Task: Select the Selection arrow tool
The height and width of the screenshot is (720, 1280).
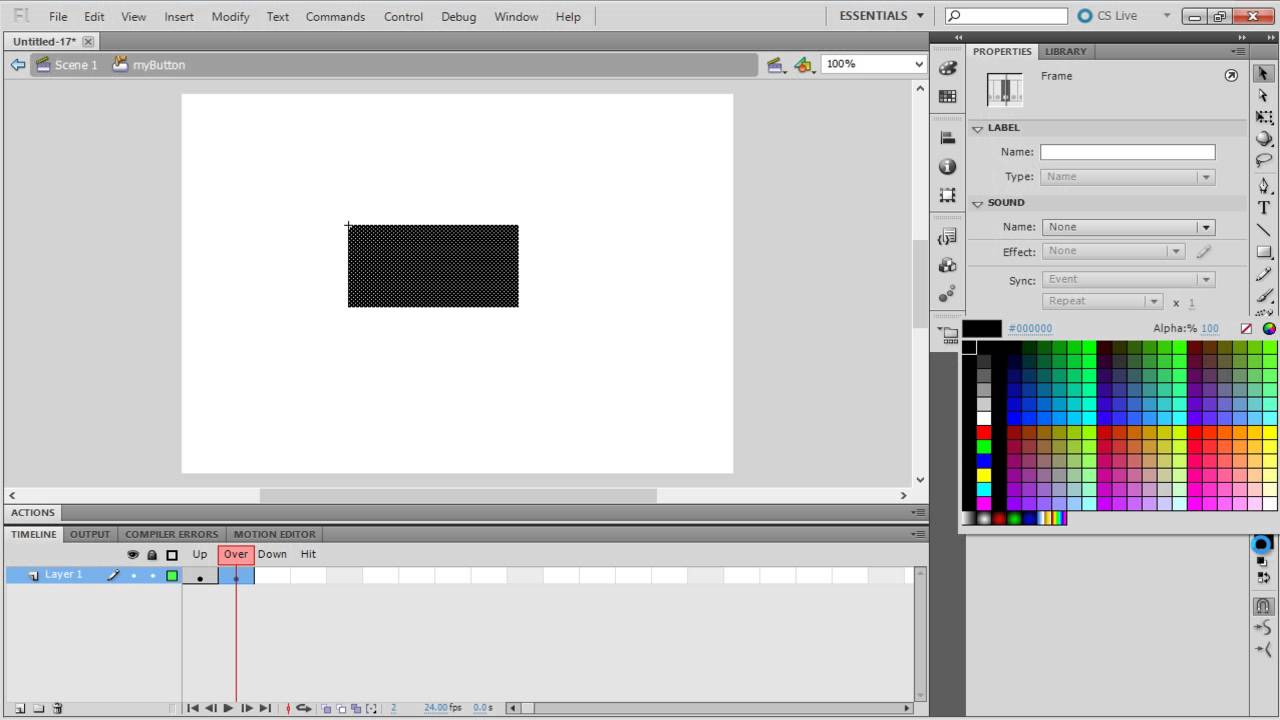Action: tap(1263, 73)
